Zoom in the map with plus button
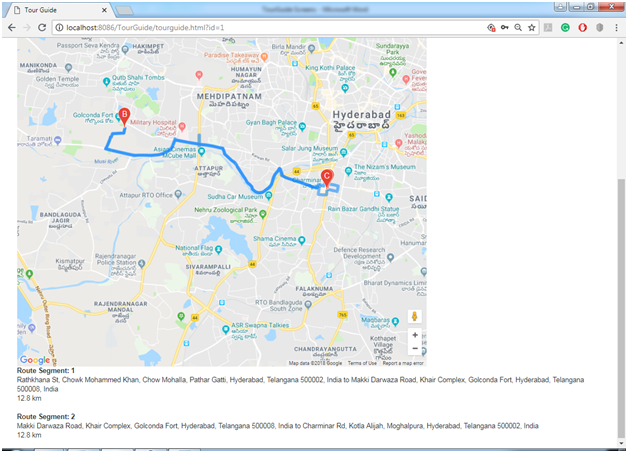This screenshot has width=628, height=451. tap(415, 335)
